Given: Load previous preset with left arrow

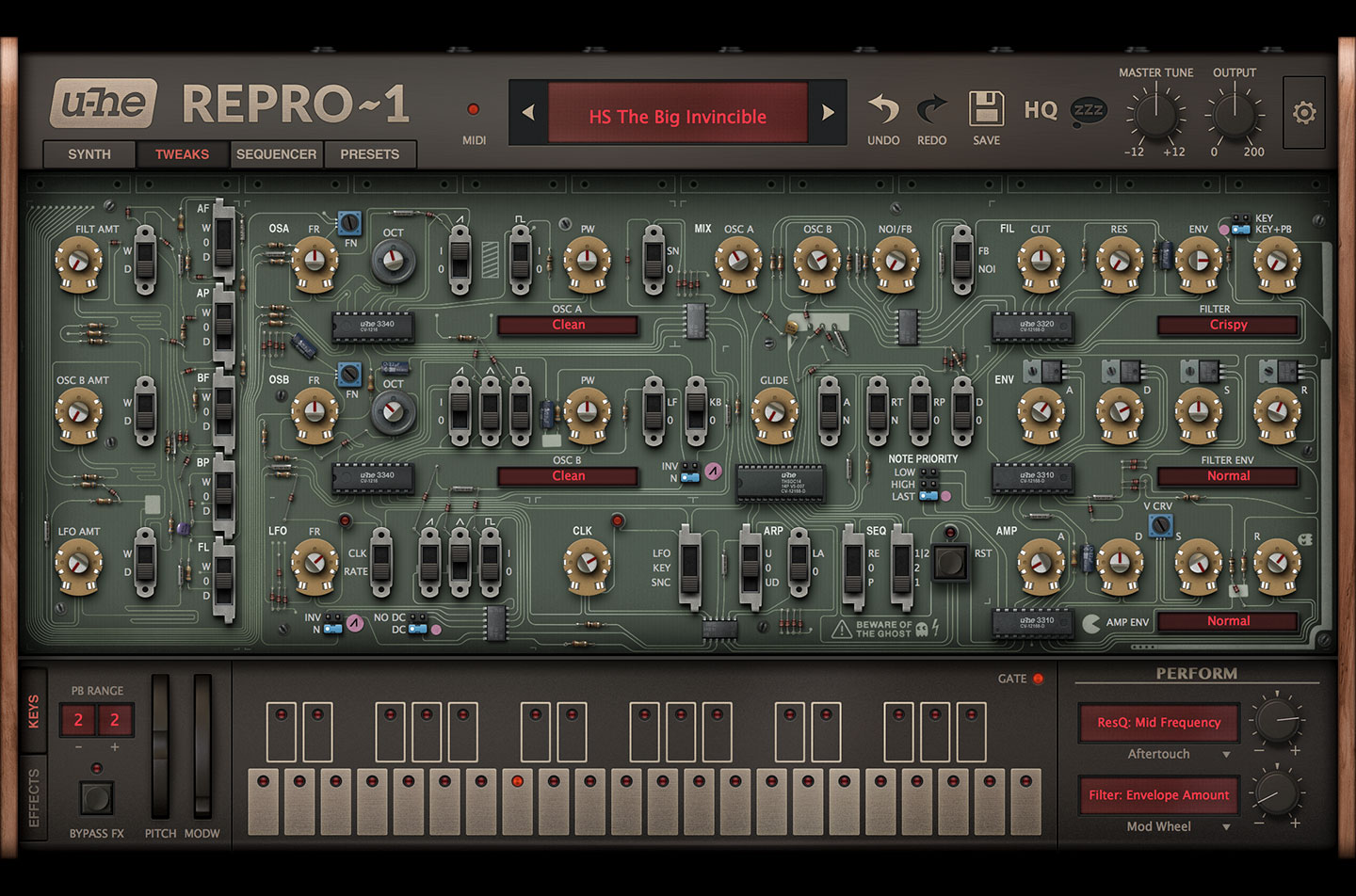Looking at the screenshot, I should [x=528, y=113].
